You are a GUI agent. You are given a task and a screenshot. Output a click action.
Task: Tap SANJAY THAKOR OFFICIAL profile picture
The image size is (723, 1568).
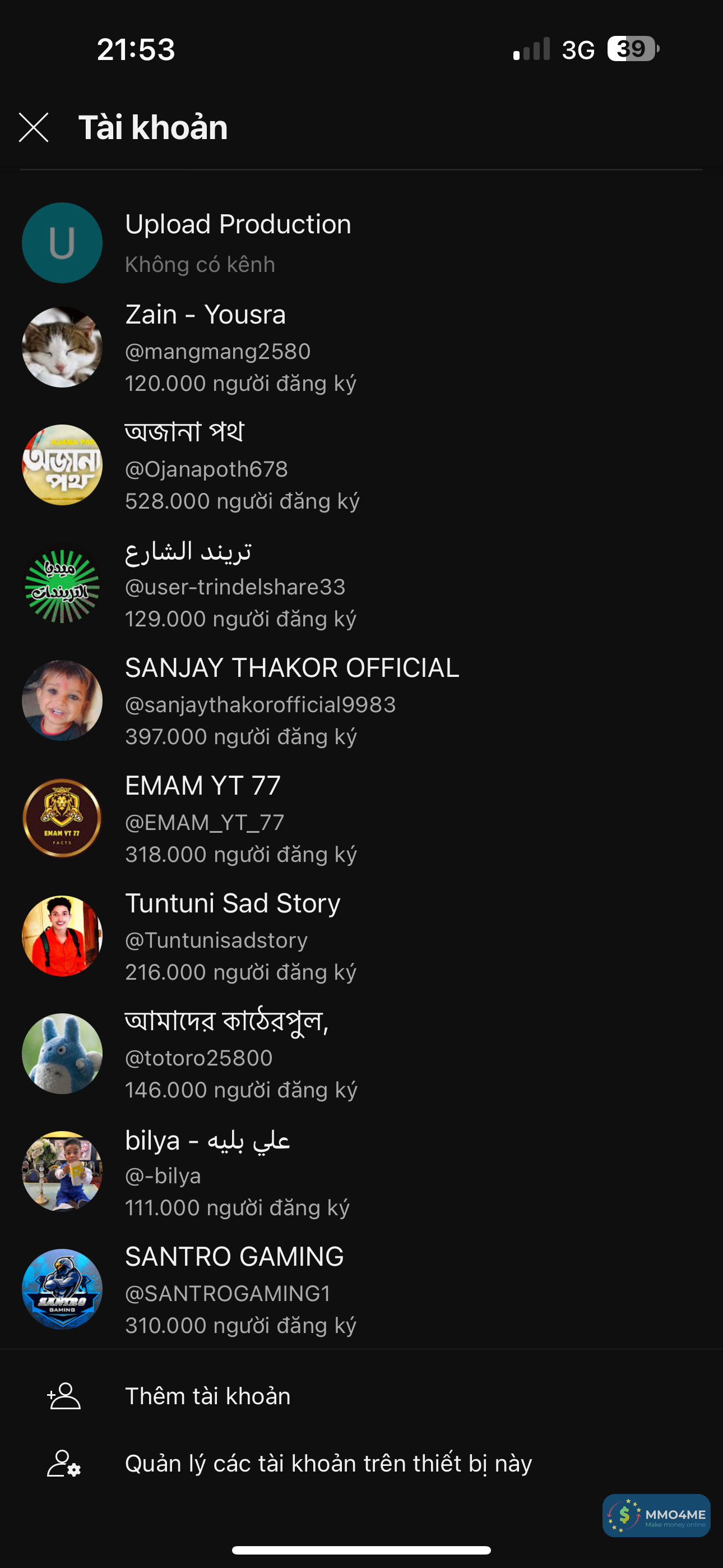point(62,700)
